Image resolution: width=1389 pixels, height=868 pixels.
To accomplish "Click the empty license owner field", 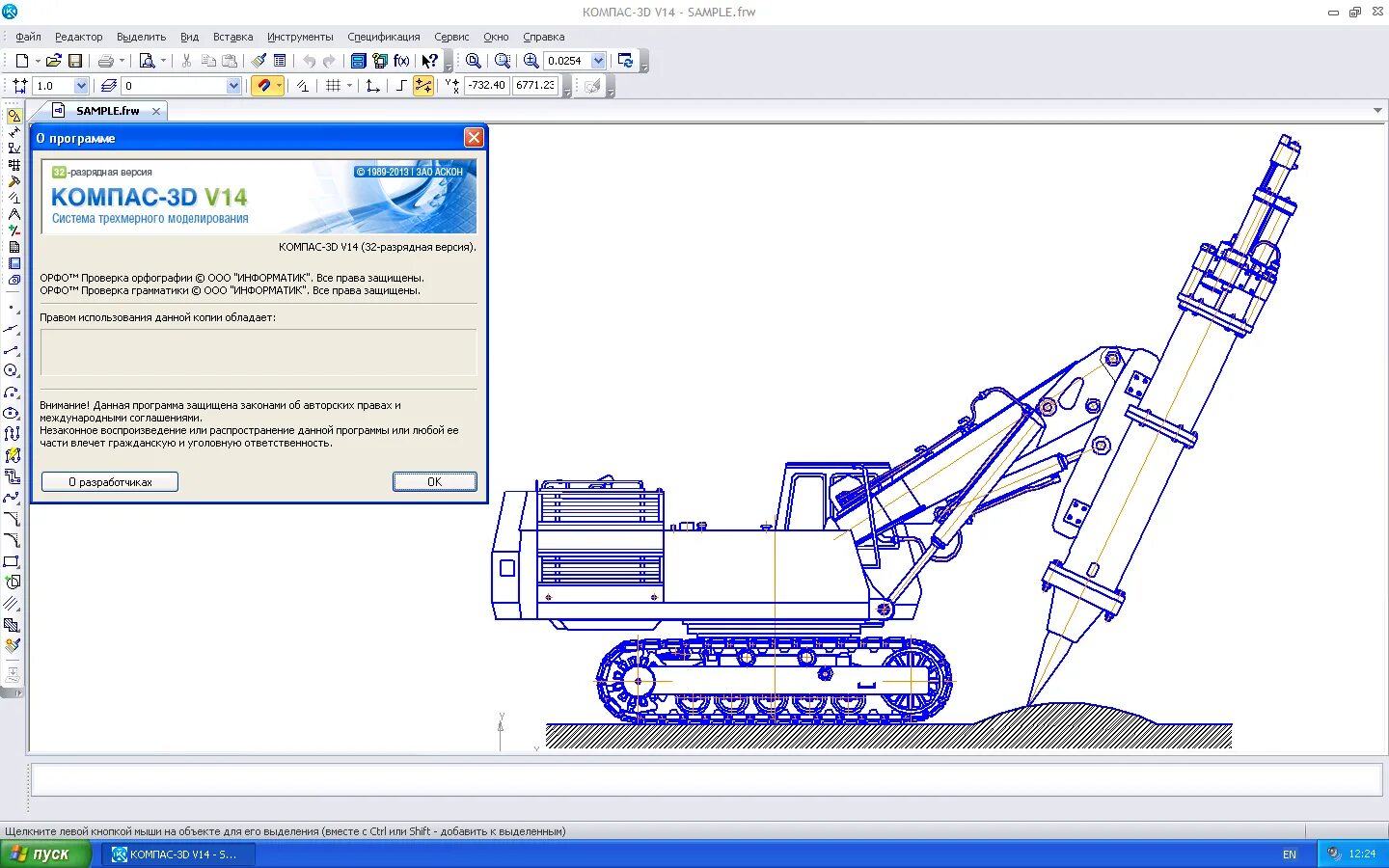I will coord(259,352).
